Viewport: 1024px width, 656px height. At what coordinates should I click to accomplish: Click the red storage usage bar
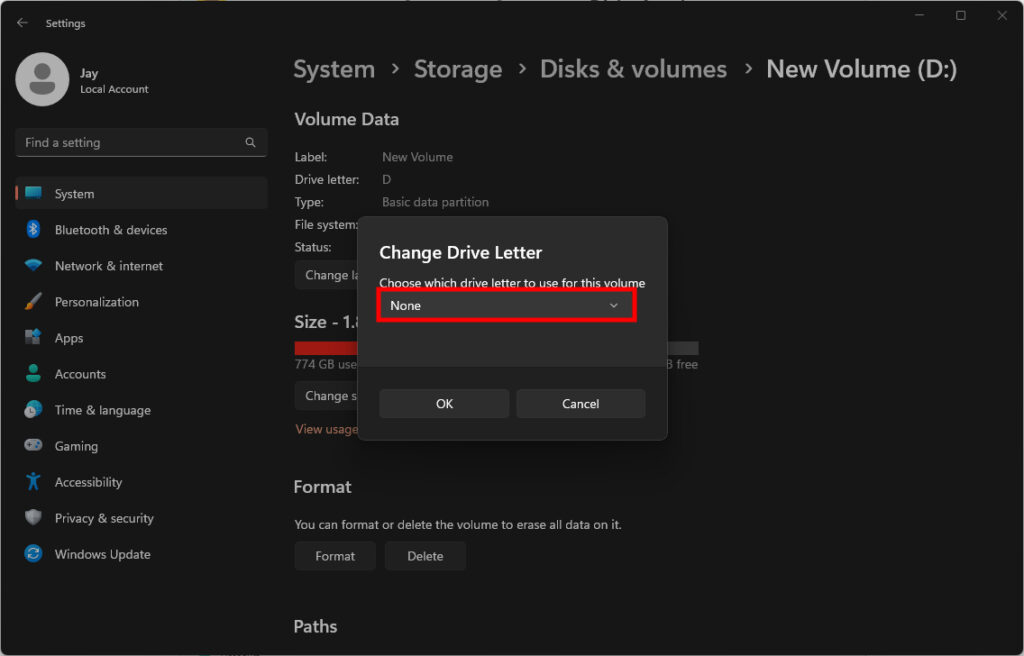pos(324,347)
